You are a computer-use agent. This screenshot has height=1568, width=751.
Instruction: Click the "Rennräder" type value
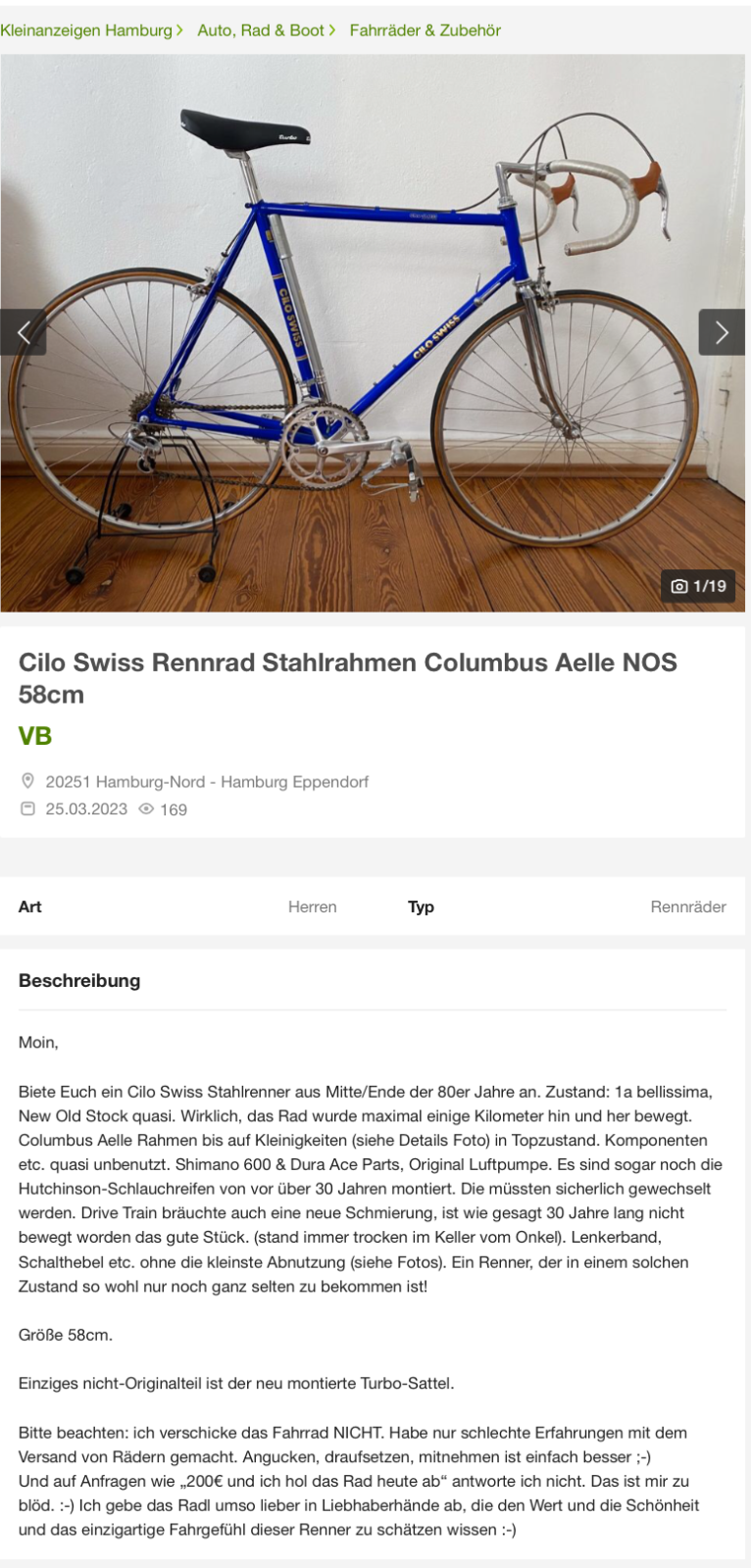687,906
